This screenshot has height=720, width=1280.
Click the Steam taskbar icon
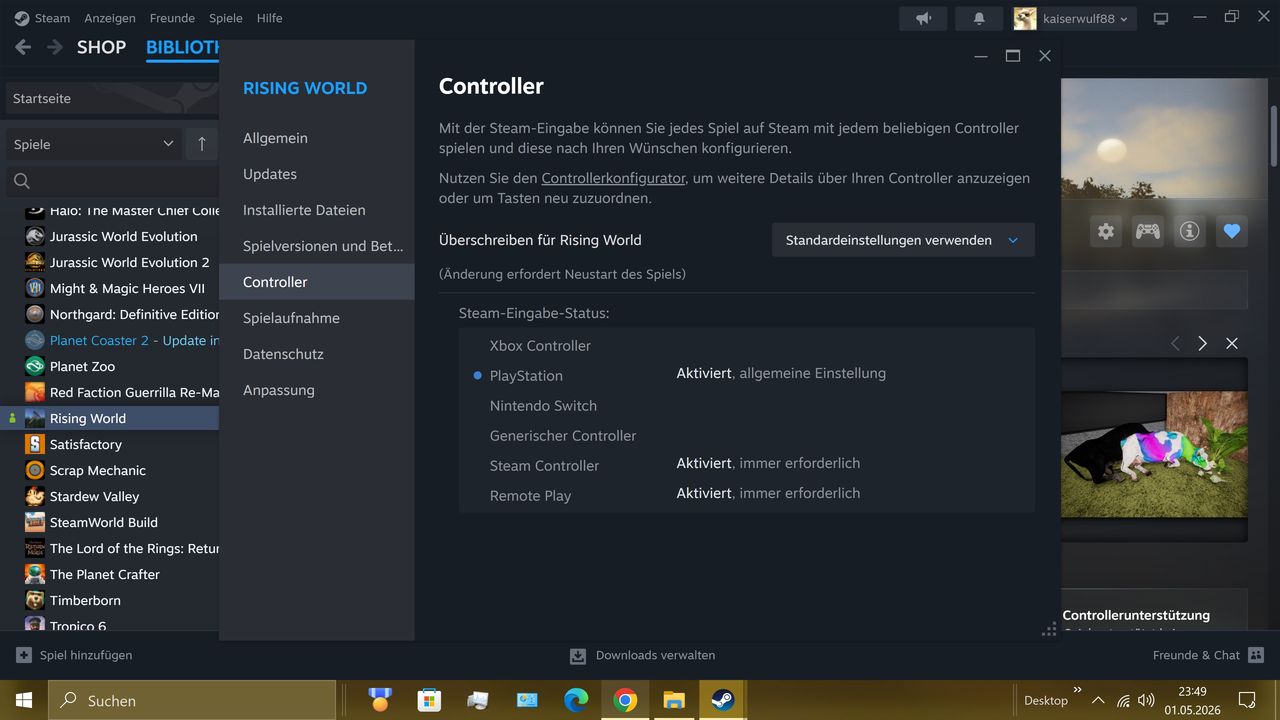pyautogui.click(x=723, y=700)
